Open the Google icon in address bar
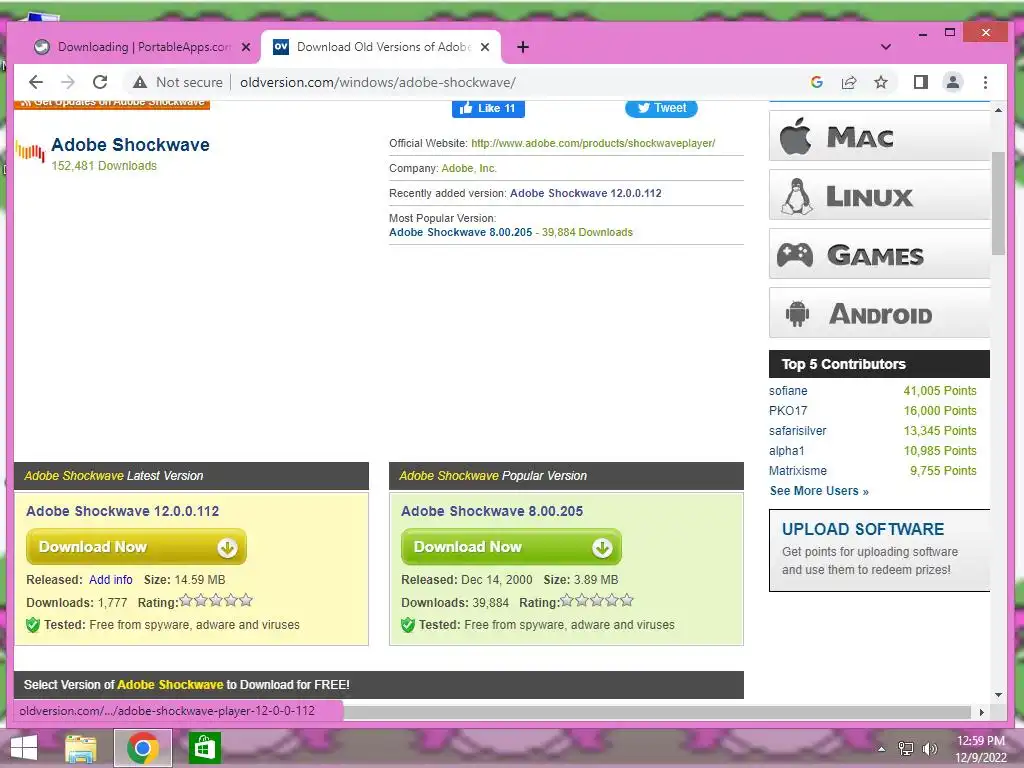The height and width of the screenshot is (768, 1024). (x=816, y=82)
